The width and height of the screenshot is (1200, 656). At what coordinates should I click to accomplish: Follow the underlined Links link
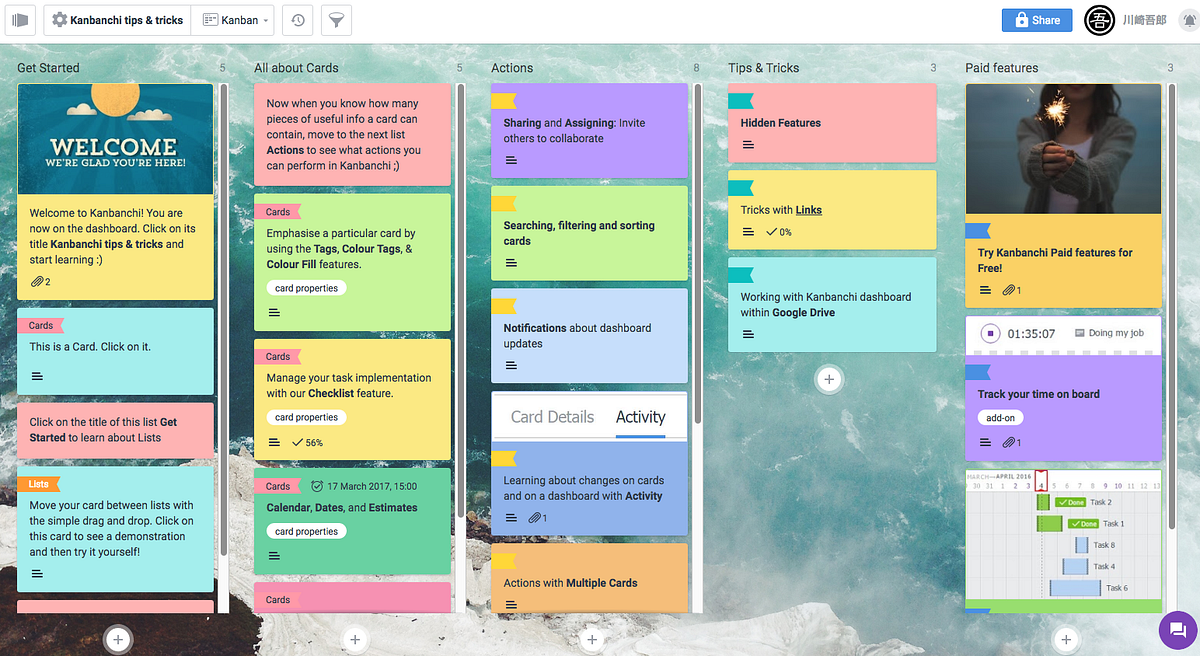(809, 210)
